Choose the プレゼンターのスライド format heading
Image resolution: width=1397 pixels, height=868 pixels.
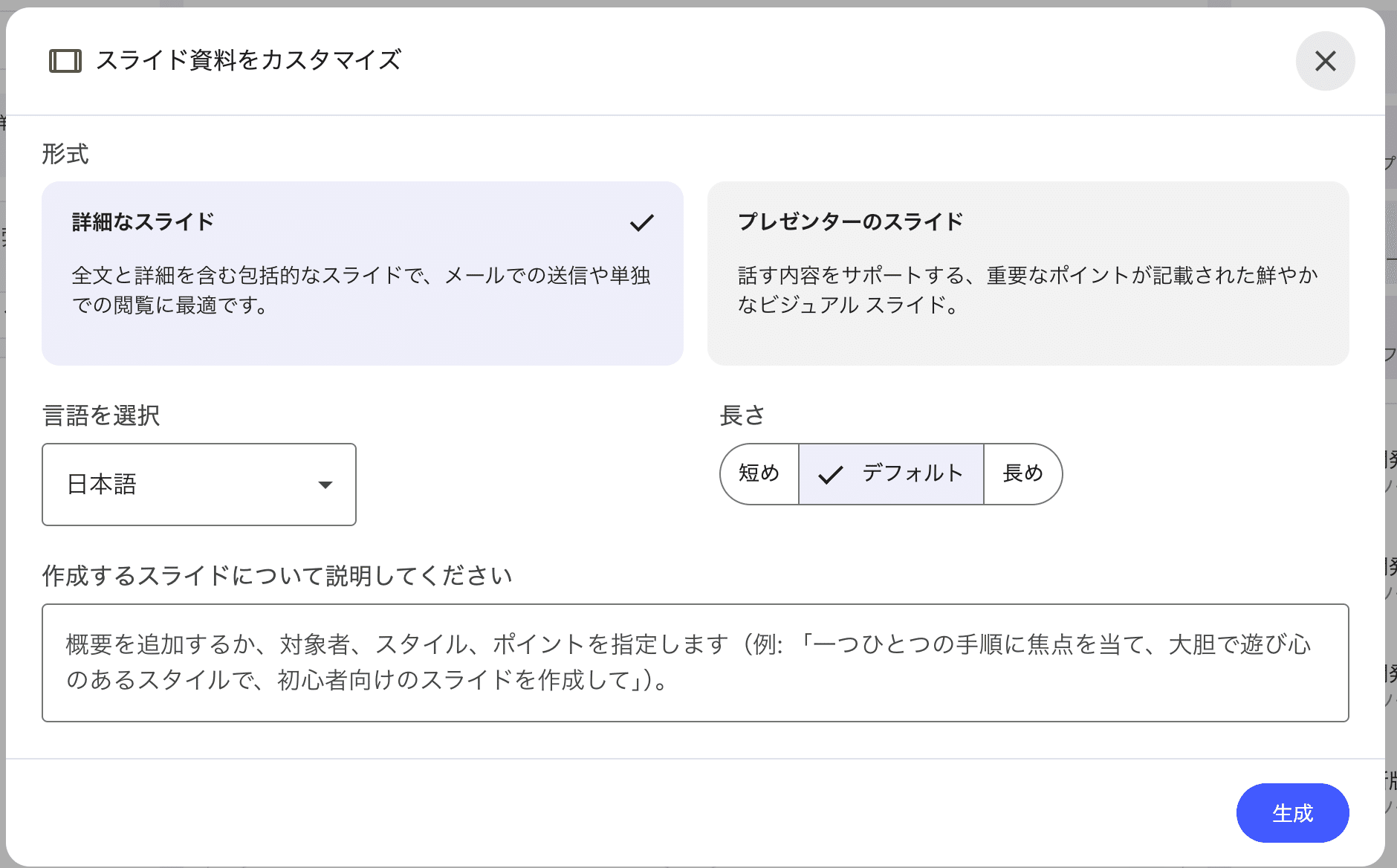[850, 221]
